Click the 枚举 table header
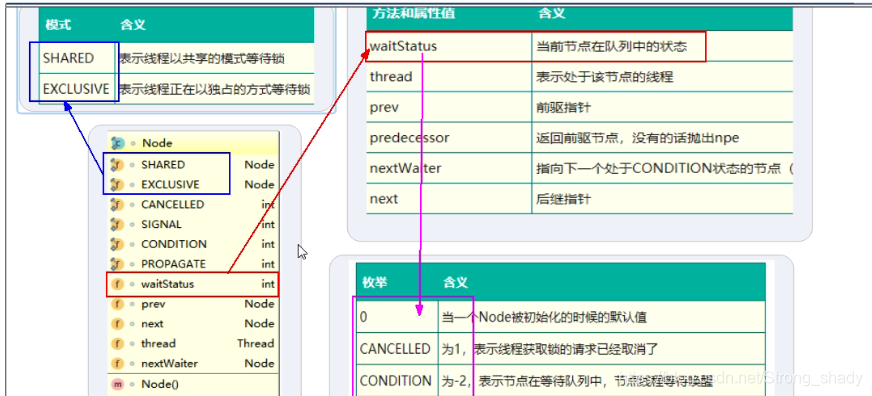872x396 pixels. click(375, 283)
